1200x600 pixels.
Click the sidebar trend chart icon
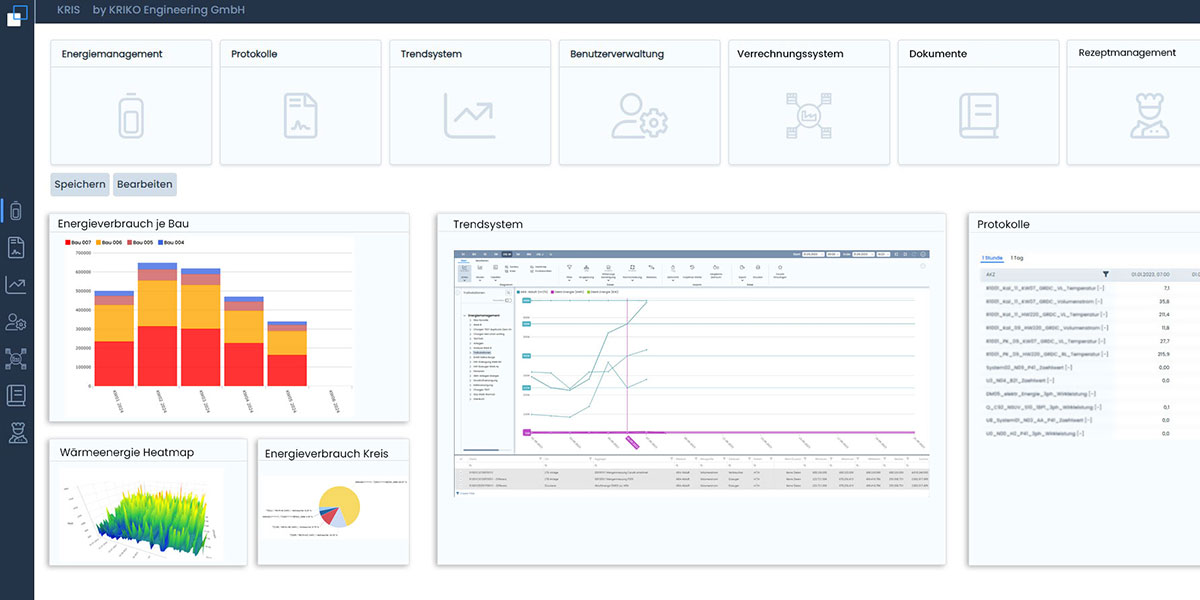pyautogui.click(x=16, y=285)
